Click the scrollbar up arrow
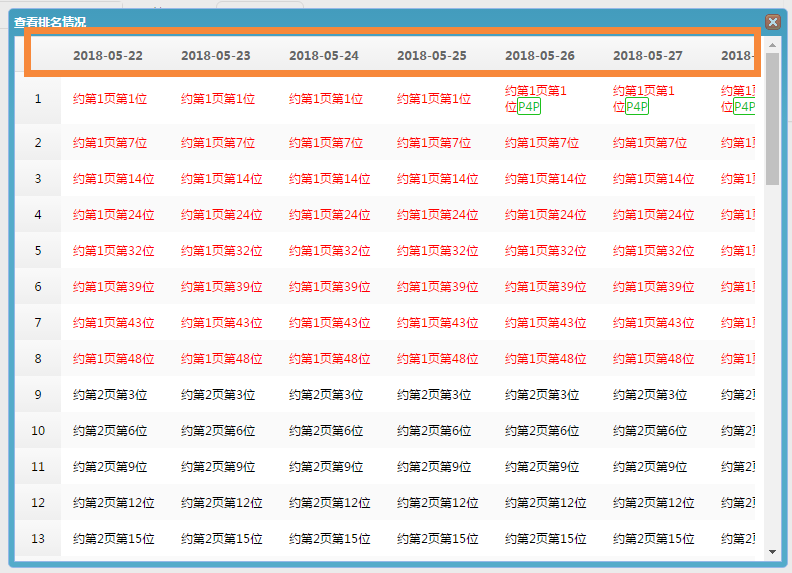This screenshot has height=573, width=792. [x=772, y=45]
